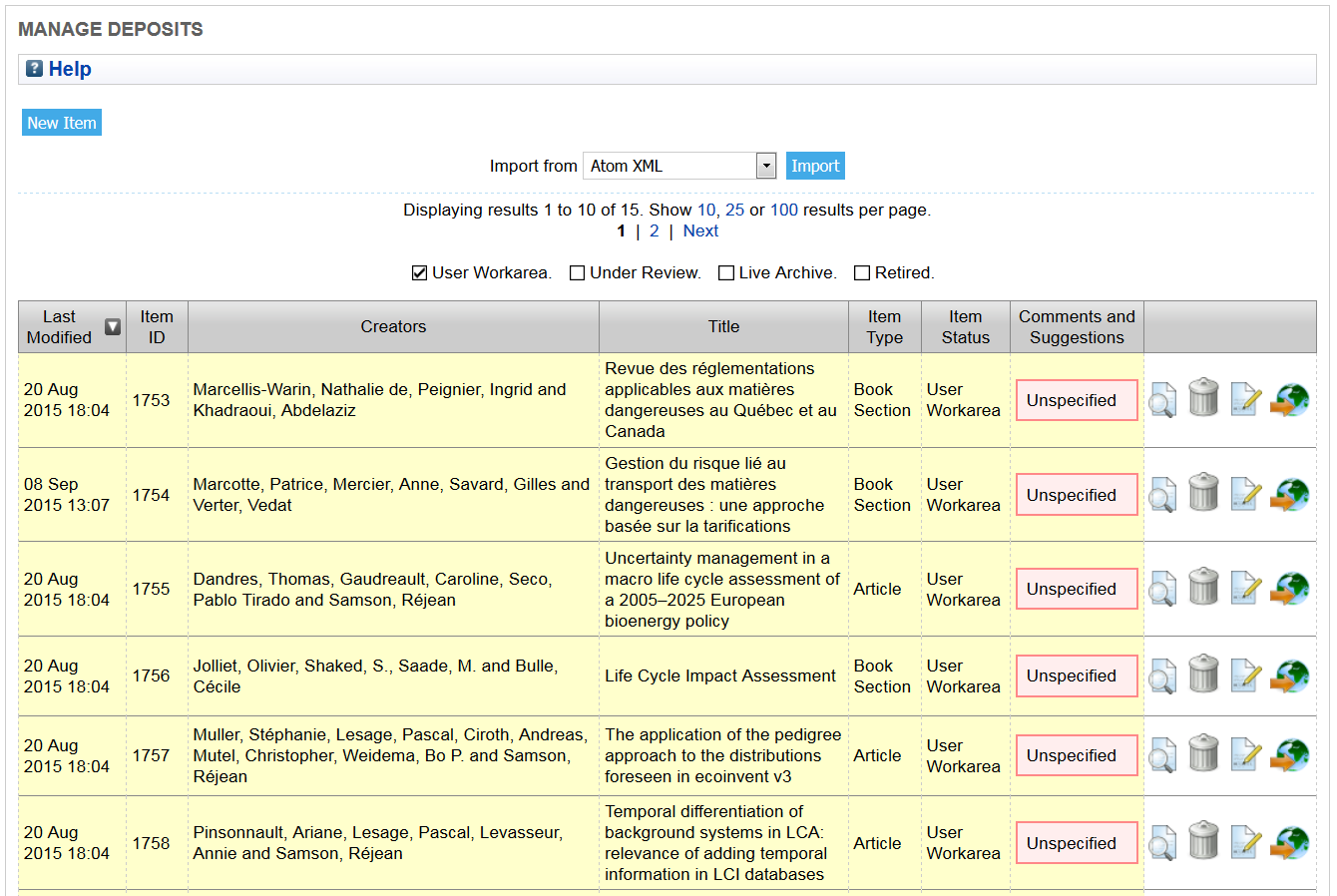Check the Live Archive filter

pos(726,272)
